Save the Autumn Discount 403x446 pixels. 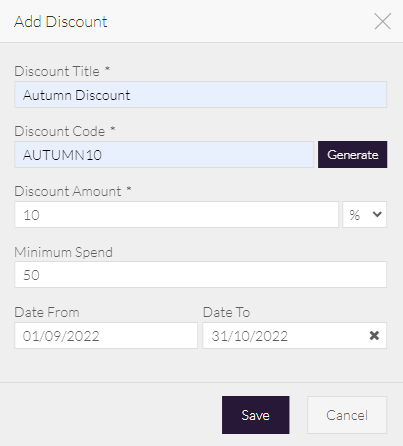coord(256,415)
